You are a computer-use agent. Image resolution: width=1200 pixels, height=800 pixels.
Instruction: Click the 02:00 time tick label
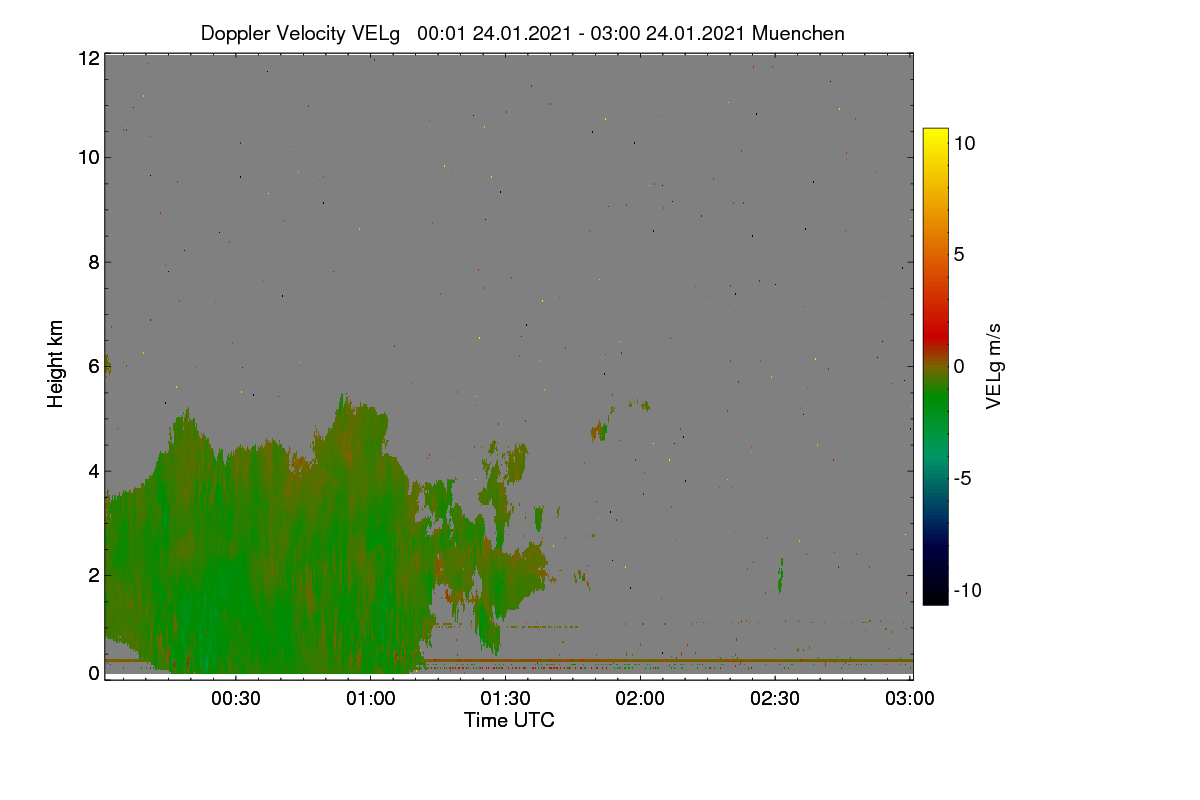[x=640, y=699]
